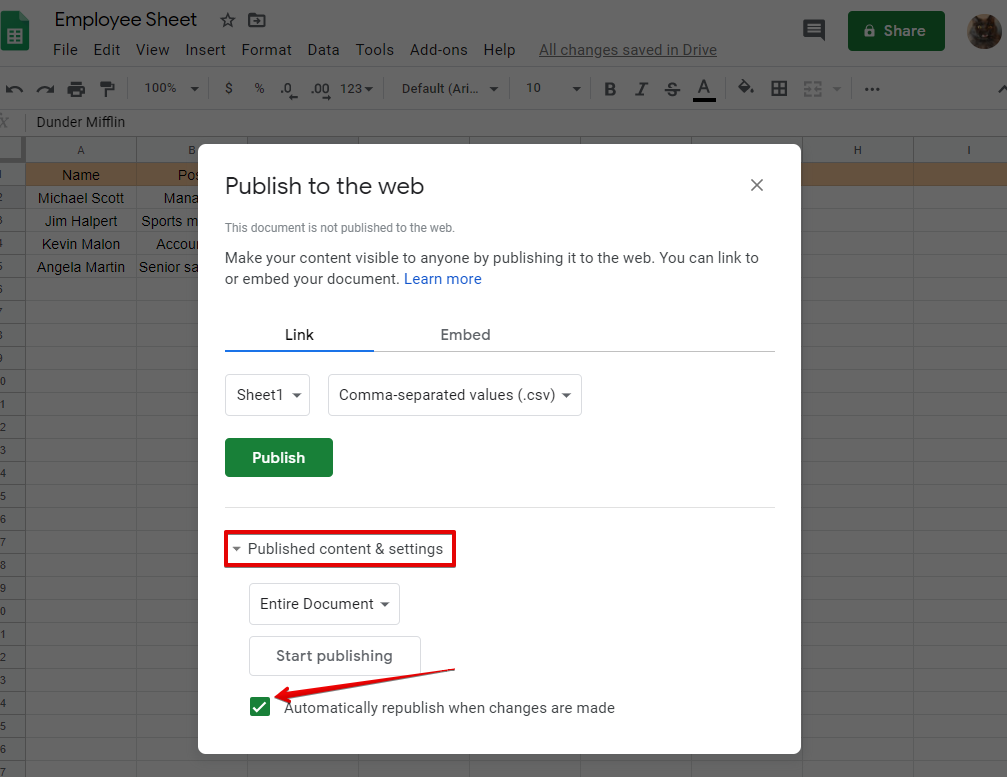Click the formula bar showing Dunder Mifflin
This screenshot has height=777, width=1007.
click(514, 122)
